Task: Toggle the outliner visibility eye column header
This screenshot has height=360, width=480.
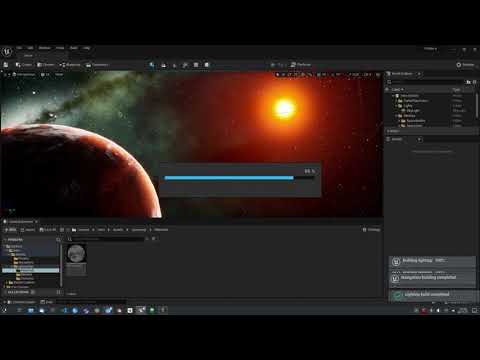Action: point(387,90)
